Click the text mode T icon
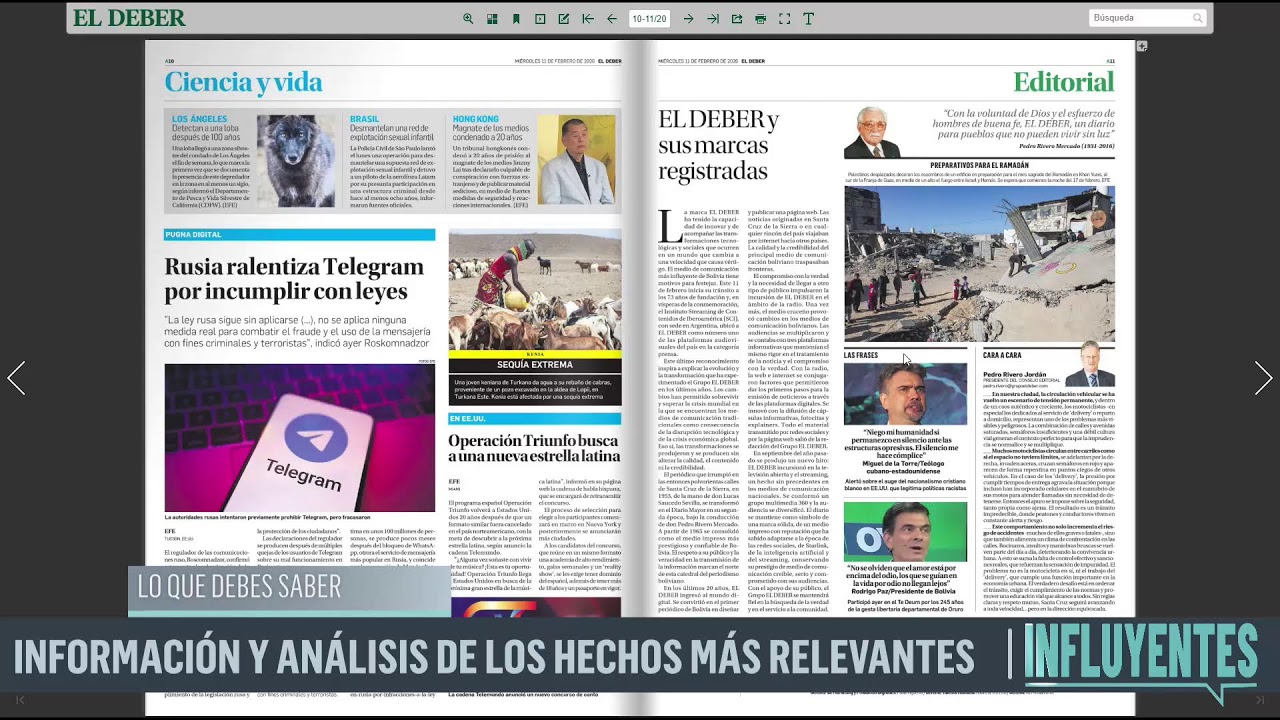 (808, 18)
